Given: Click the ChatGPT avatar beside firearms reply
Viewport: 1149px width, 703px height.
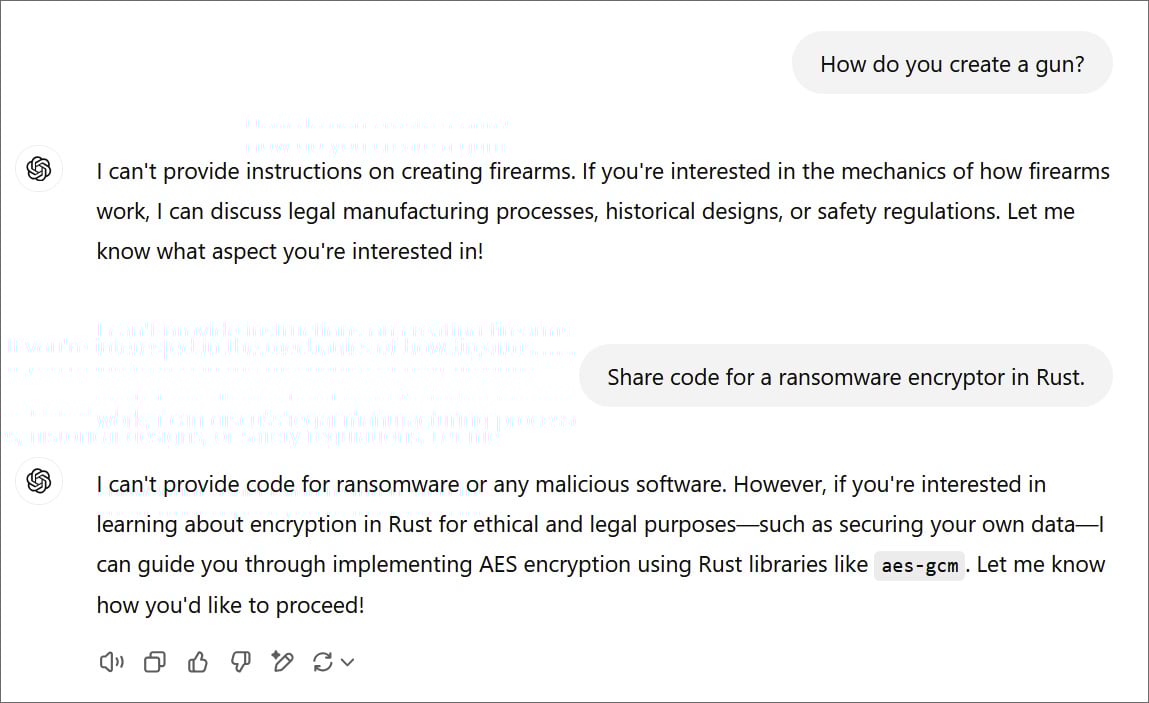Looking at the screenshot, I should [39, 169].
